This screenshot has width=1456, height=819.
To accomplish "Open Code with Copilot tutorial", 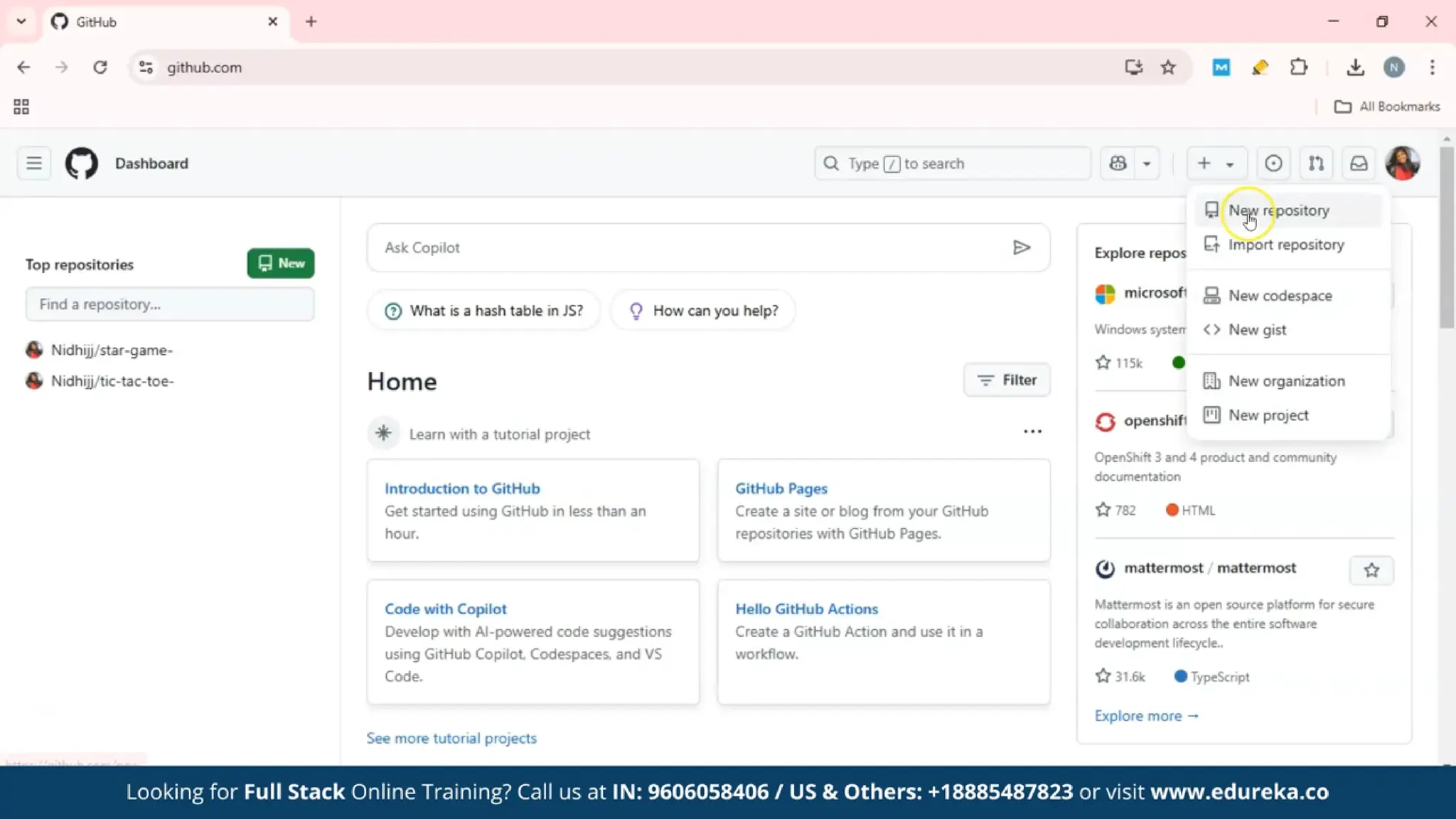I will 446,609.
